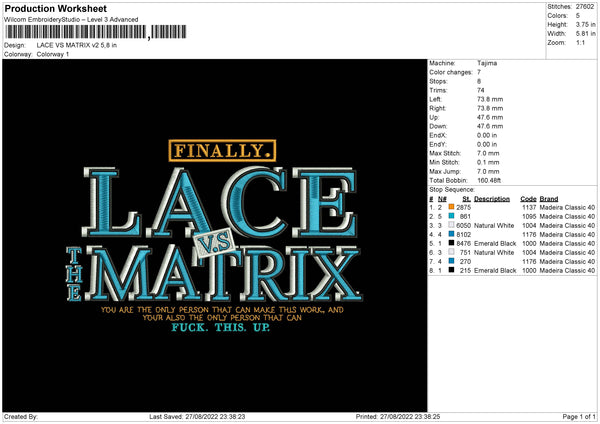Click the 'Stop Sequence:' heading
This screenshot has height=424, width=600.
pos(452,190)
